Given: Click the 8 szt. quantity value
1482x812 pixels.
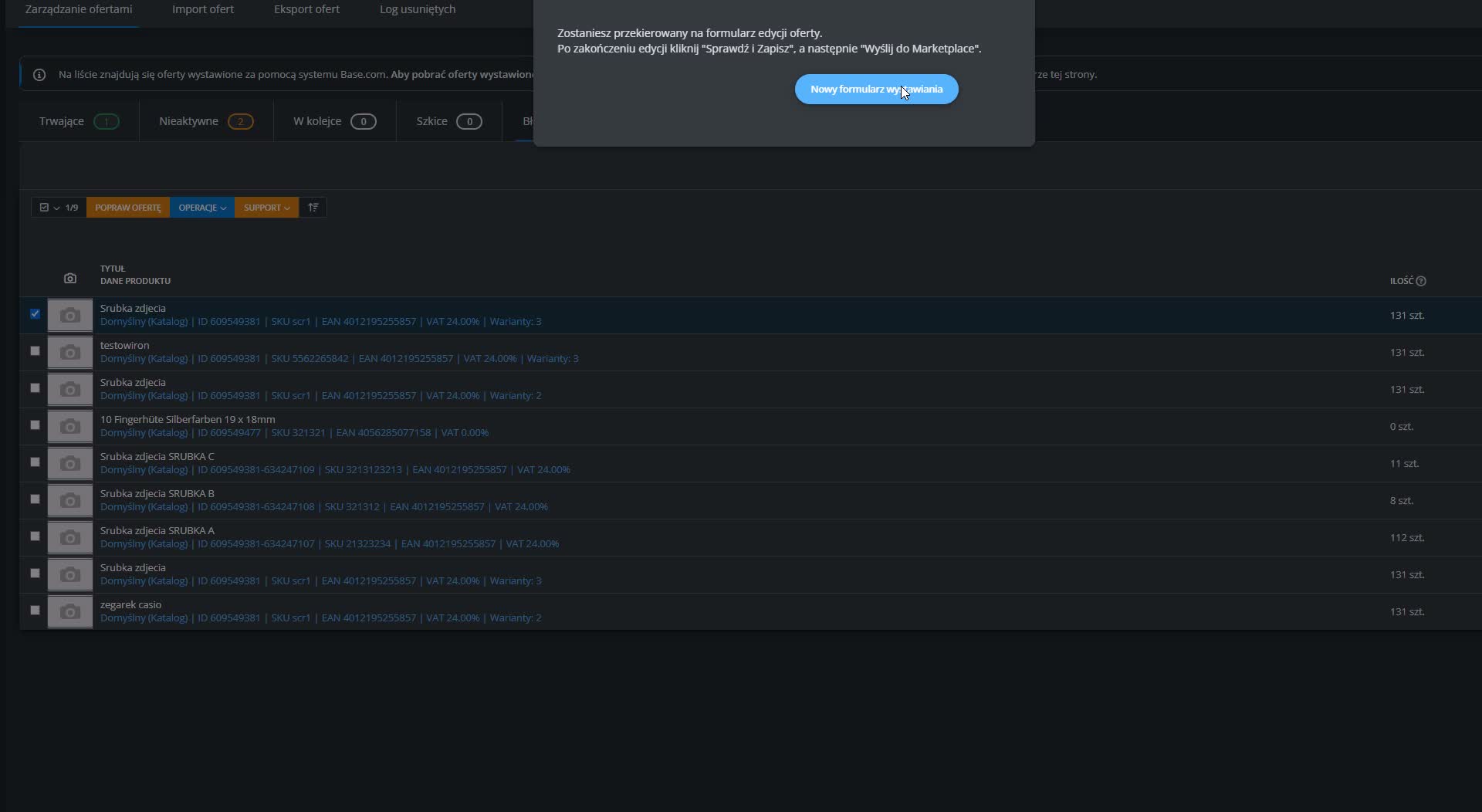Looking at the screenshot, I should pyautogui.click(x=1402, y=500).
